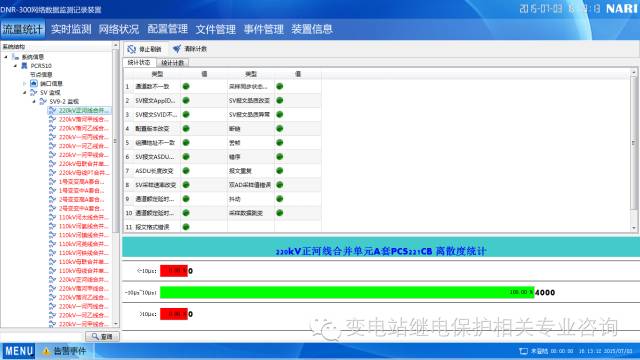Click the warning triangle icon beside 告警事件
The height and width of the screenshot is (360, 640).
[x=47, y=351]
